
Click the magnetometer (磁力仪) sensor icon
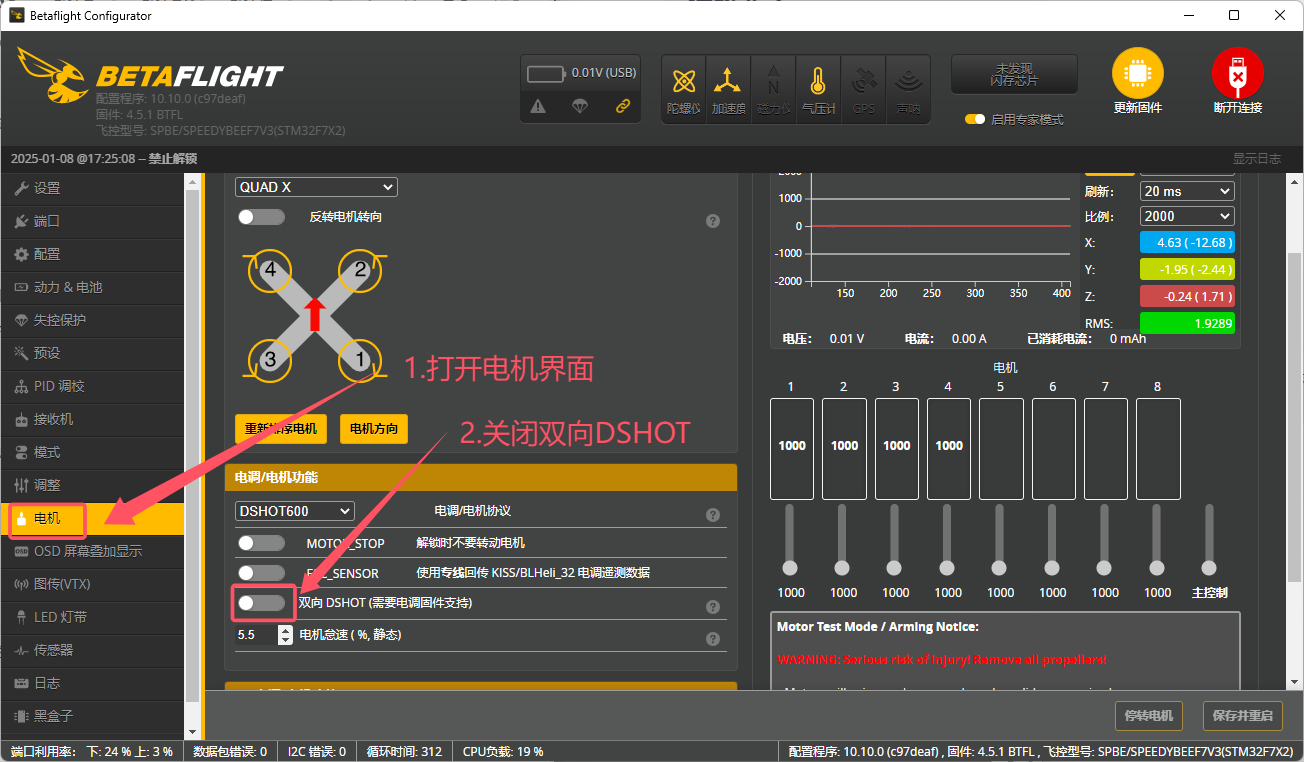point(773,89)
